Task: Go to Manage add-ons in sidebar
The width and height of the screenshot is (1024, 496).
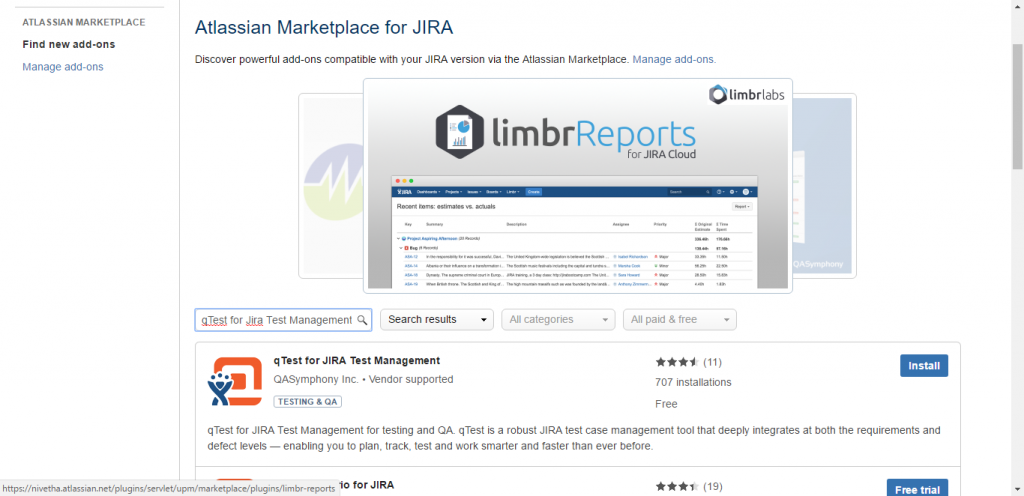Action: pyautogui.click(x=62, y=67)
